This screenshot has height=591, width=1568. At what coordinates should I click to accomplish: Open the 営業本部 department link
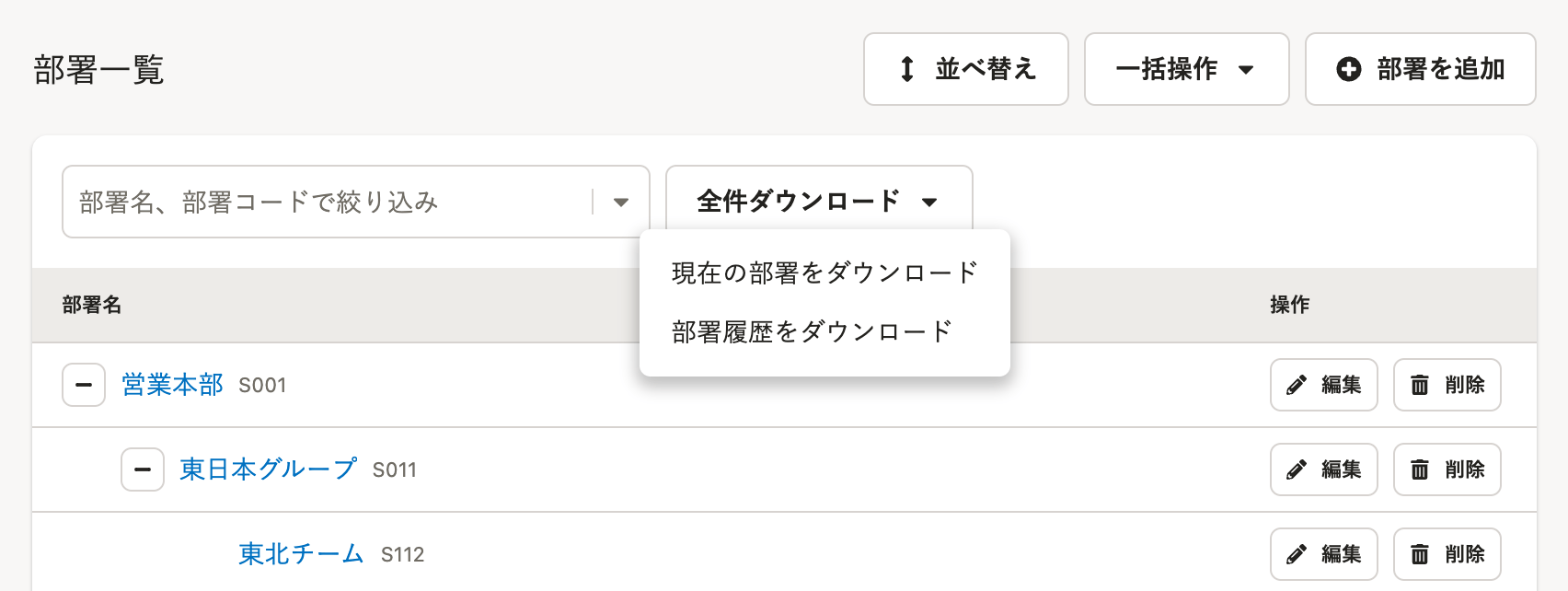pos(173,385)
